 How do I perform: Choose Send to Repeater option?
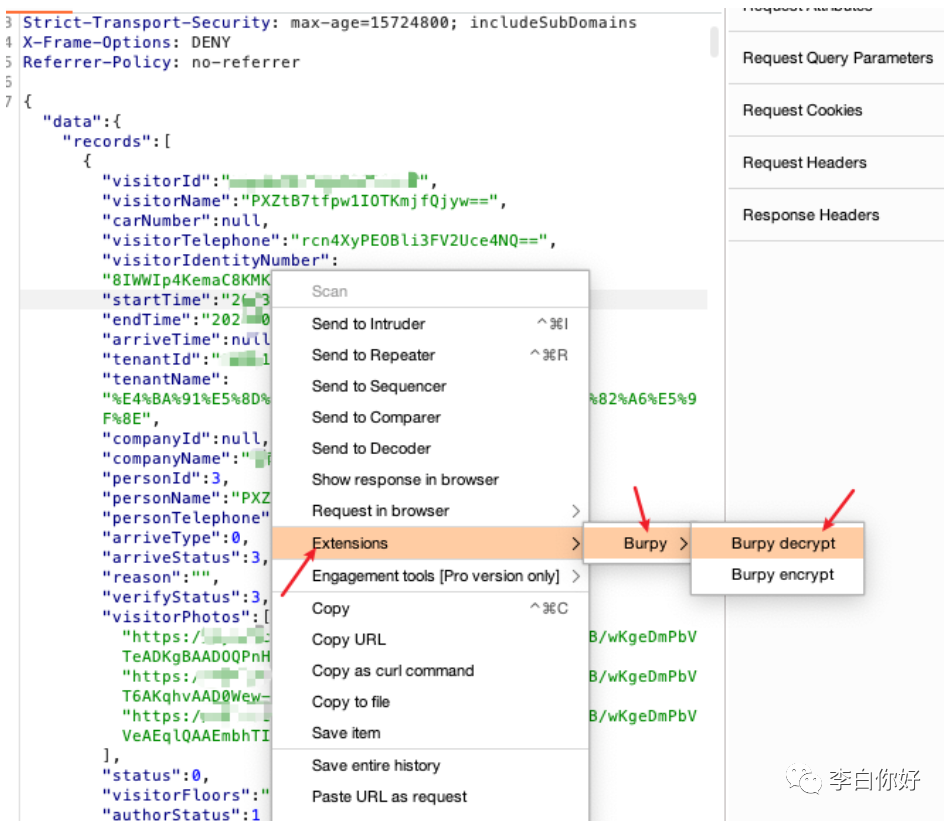pos(430,355)
